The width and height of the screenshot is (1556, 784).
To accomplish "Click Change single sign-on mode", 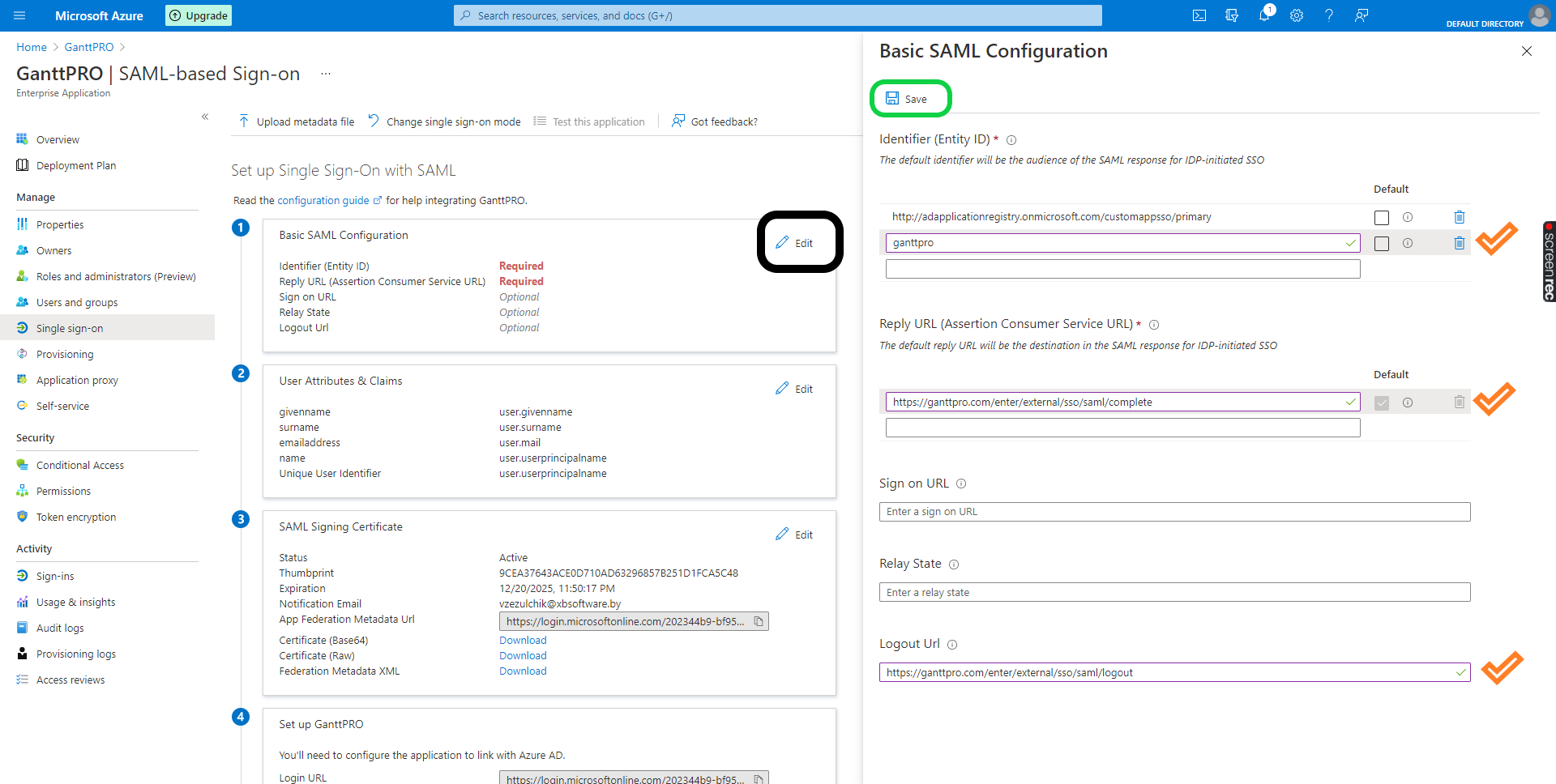I will 444,121.
